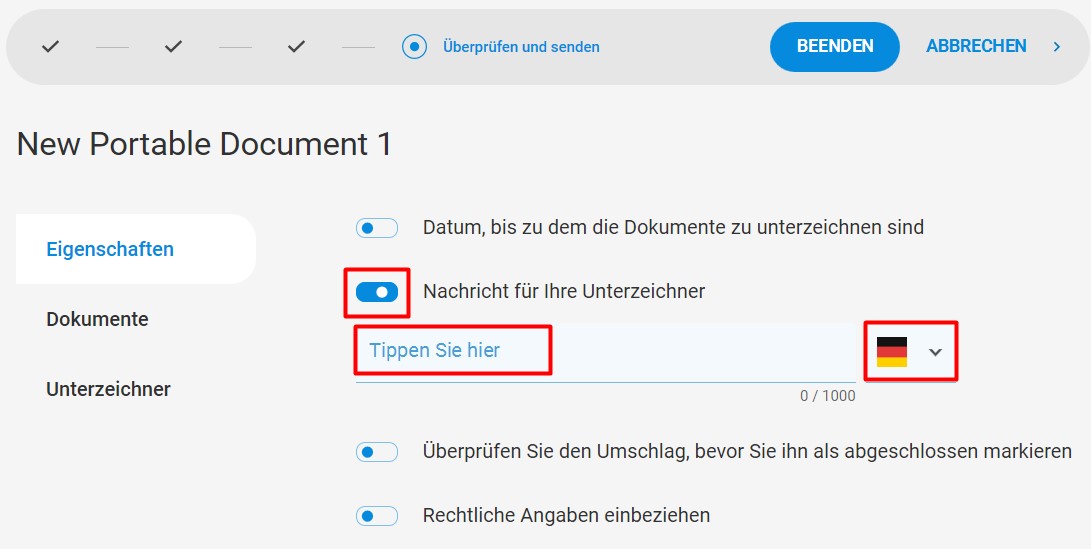Click the third completed step checkmark
The height and width of the screenshot is (549, 1091).
(x=296, y=47)
